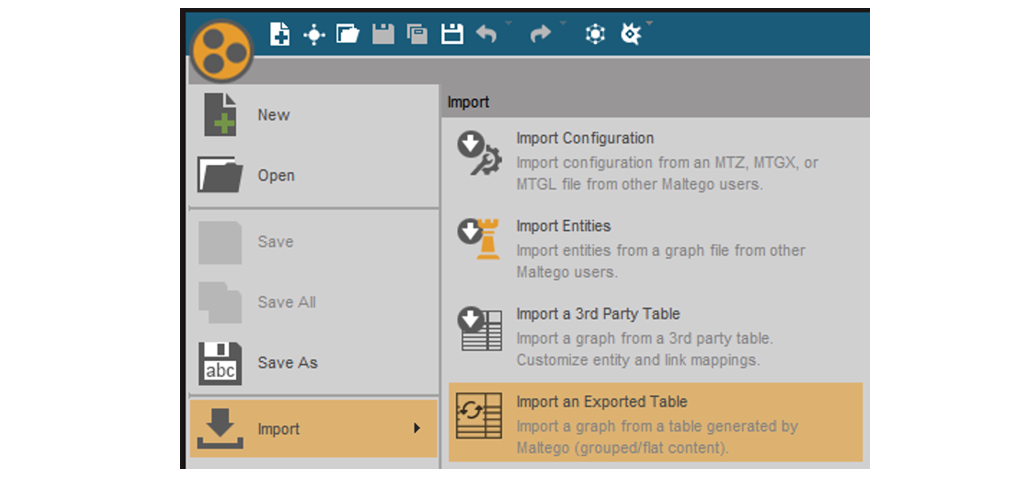1036x480 pixels.
Task: Expand the Import submenu arrow
Action: pyautogui.click(x=417, y=428)
